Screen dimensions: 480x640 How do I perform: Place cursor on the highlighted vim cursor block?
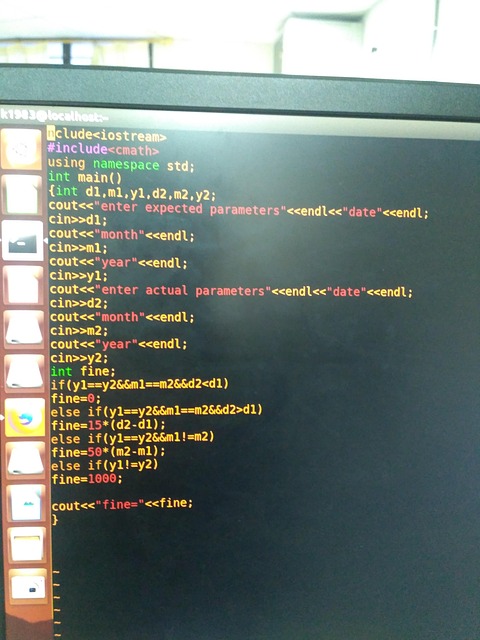pyautogui.click(x=51, y=133)
